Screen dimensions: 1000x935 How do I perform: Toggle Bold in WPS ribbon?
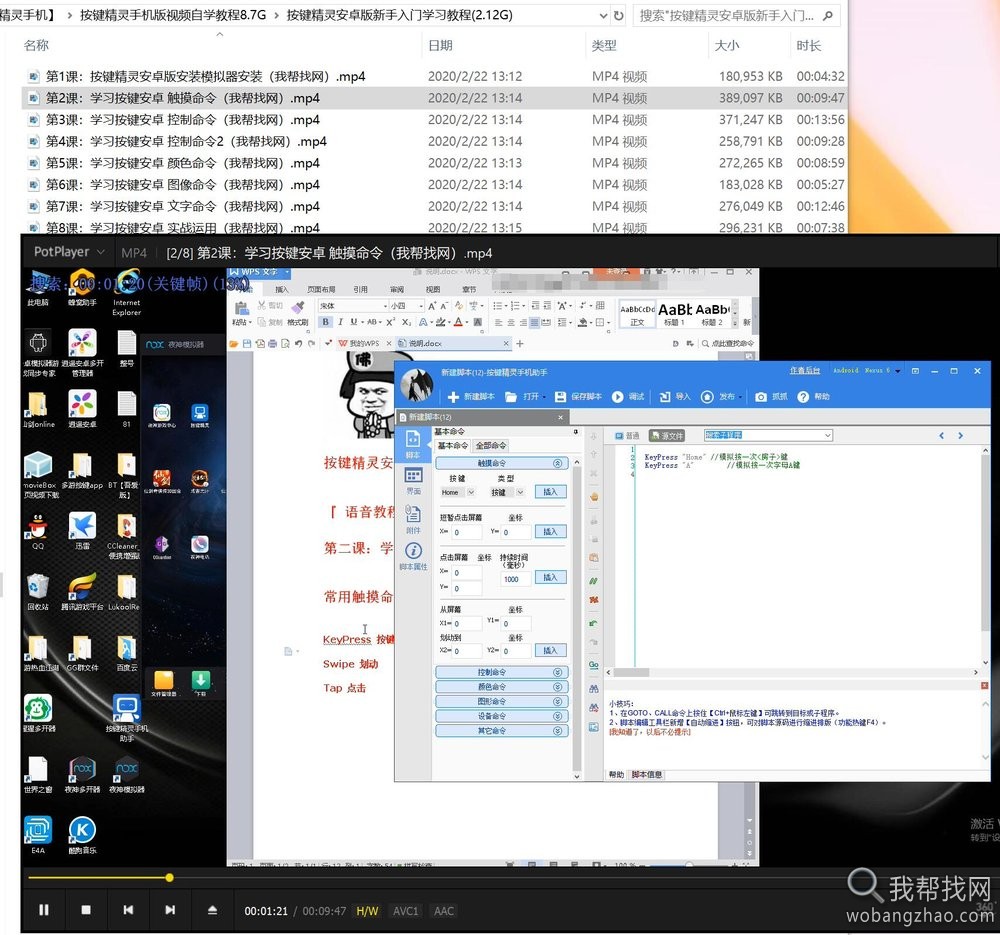[326, 322]
